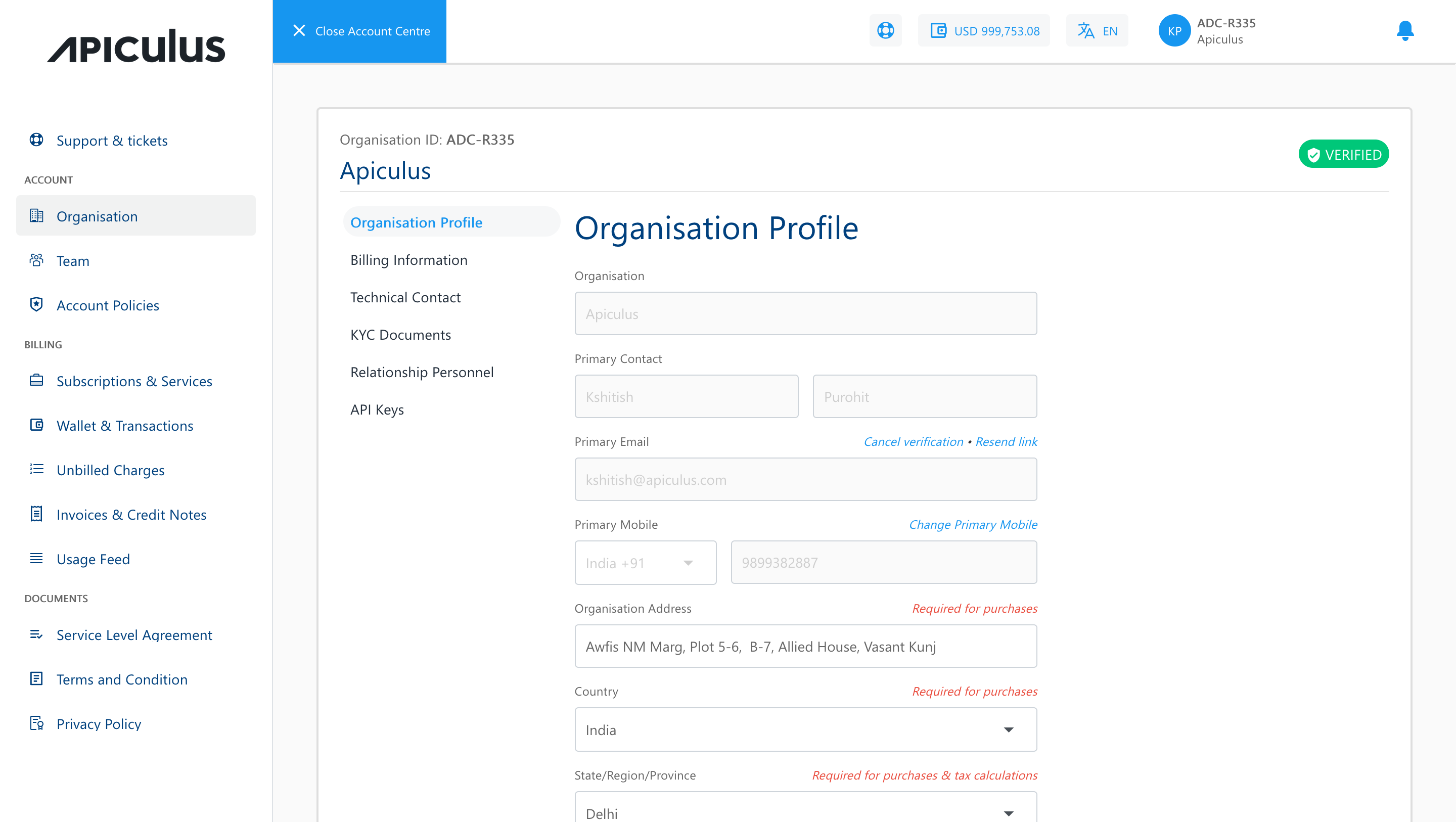Click the Organisation ID text ADC-R335

pos(480,139)
